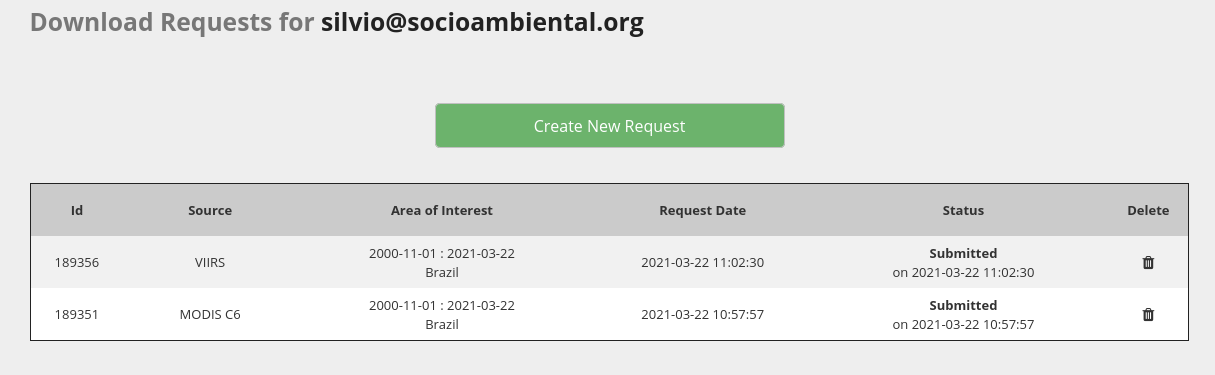Click the Submitted status of the MODIS C6 request
The image size is (1215, 375).
click(x=963, y=306)
